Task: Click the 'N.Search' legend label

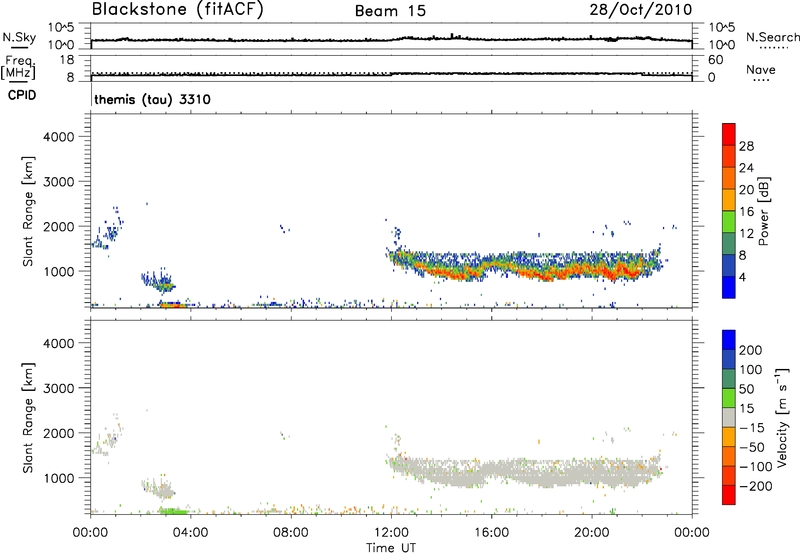Action: tap(772, 37)
